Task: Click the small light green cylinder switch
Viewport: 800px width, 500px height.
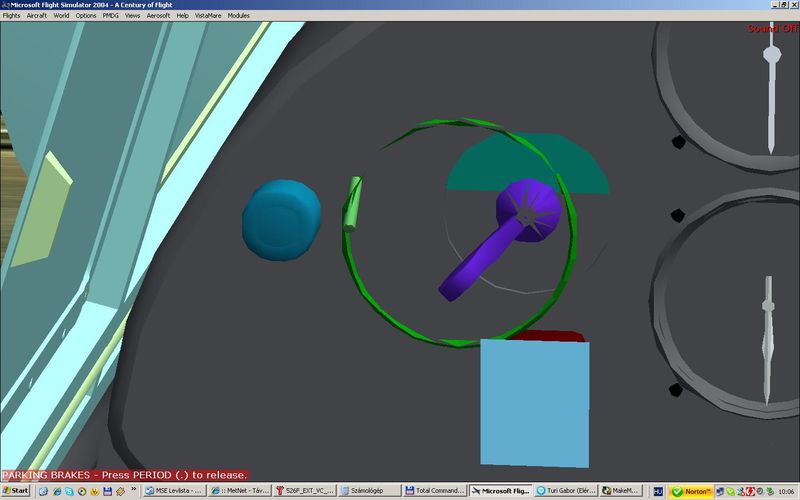Action: click(x=352, y=204)
